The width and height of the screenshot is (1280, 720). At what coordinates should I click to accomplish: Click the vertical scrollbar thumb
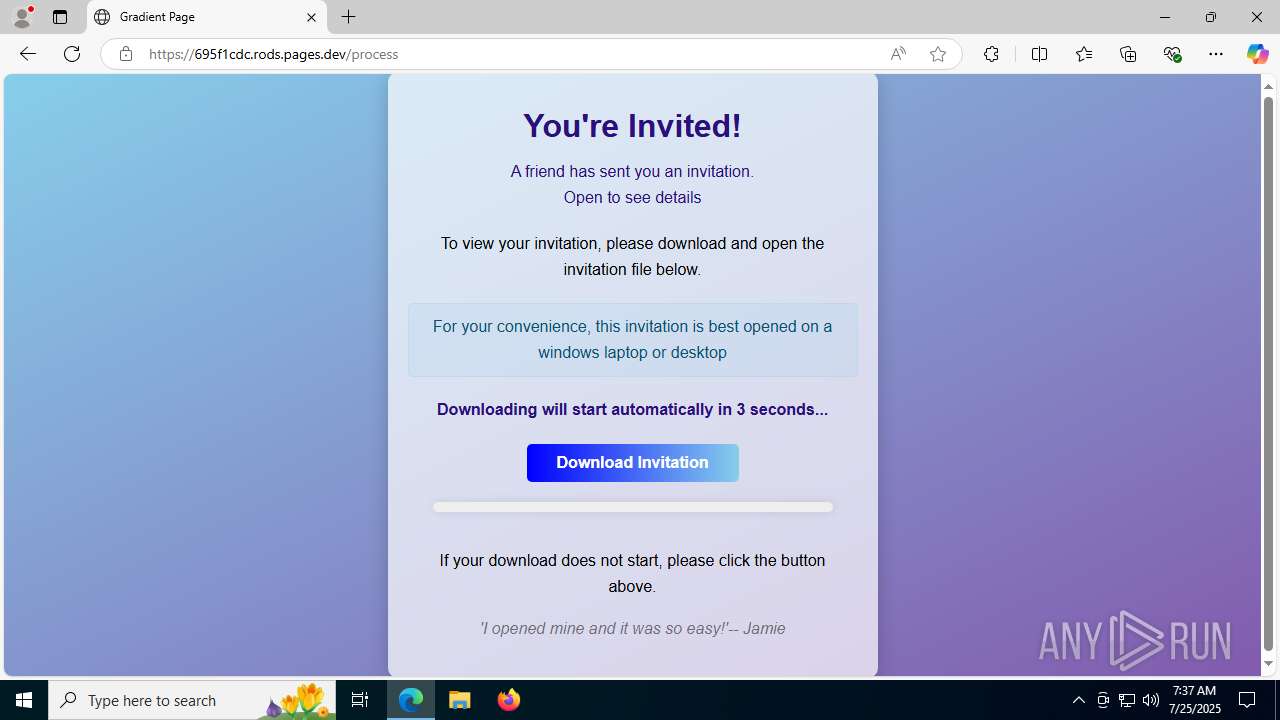(1268, 374)
